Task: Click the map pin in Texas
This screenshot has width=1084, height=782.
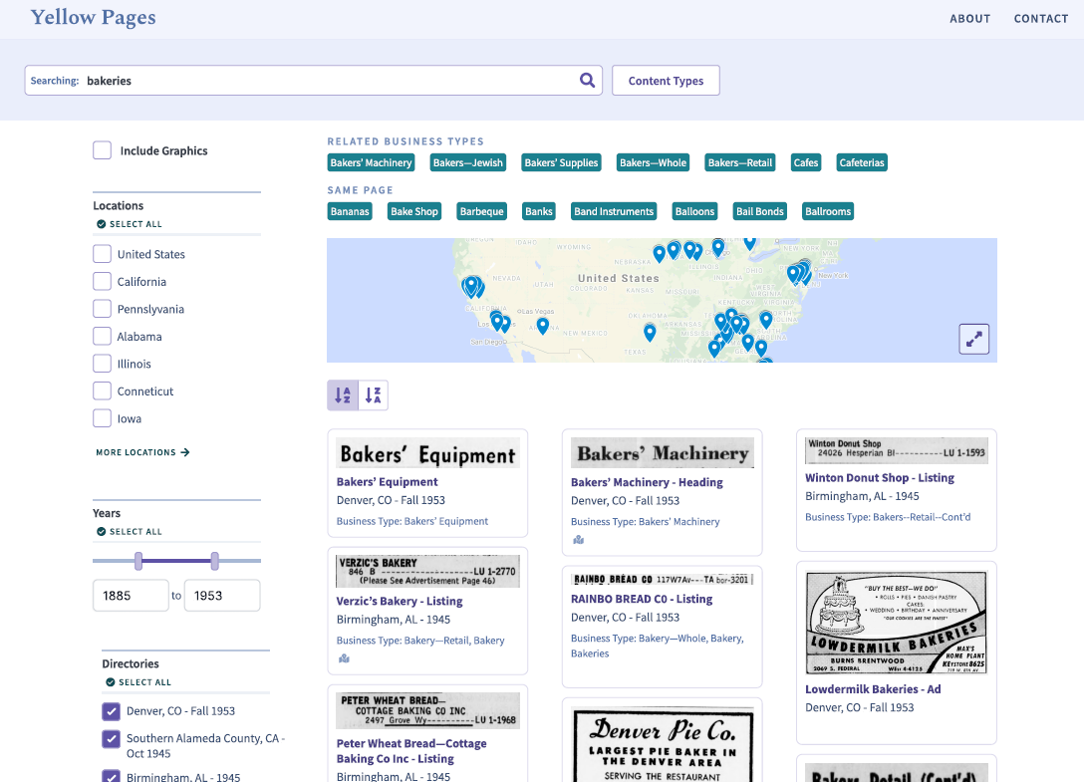Action: [650, 333]
